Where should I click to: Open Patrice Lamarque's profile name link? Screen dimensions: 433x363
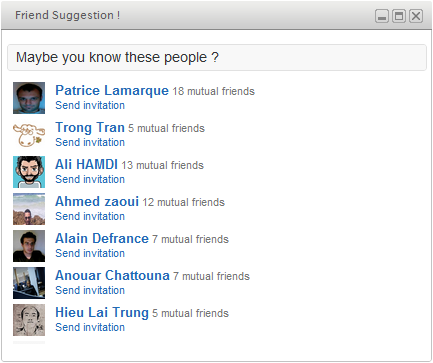(x=112, y=91)
